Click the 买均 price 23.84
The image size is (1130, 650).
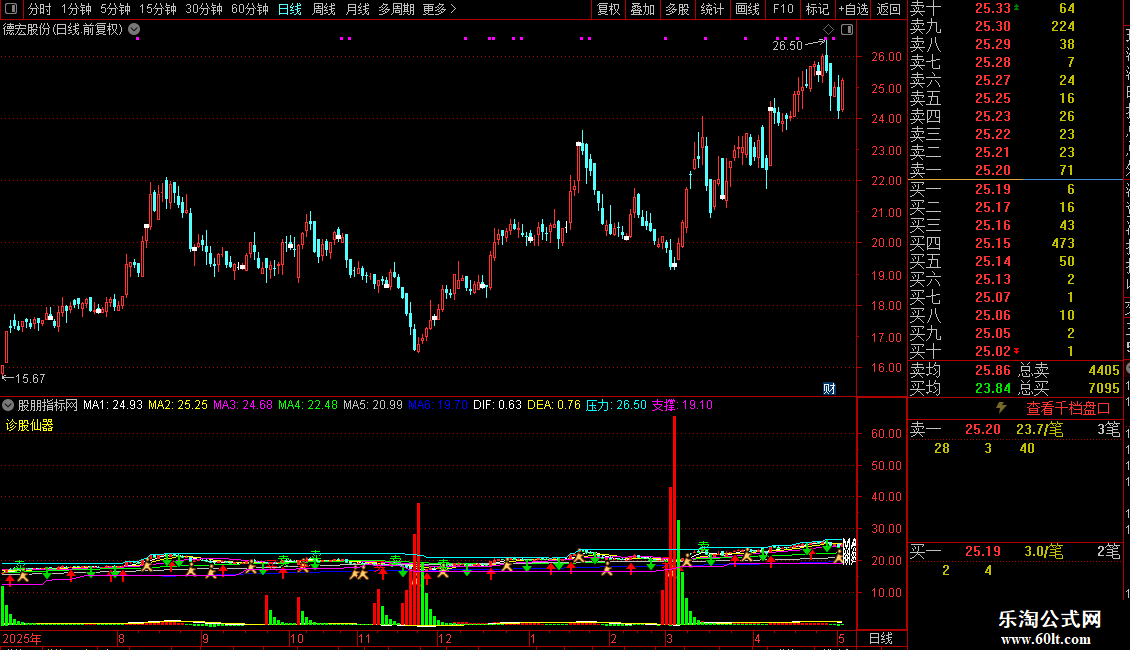pyautogui.click(x=992, y=388)
